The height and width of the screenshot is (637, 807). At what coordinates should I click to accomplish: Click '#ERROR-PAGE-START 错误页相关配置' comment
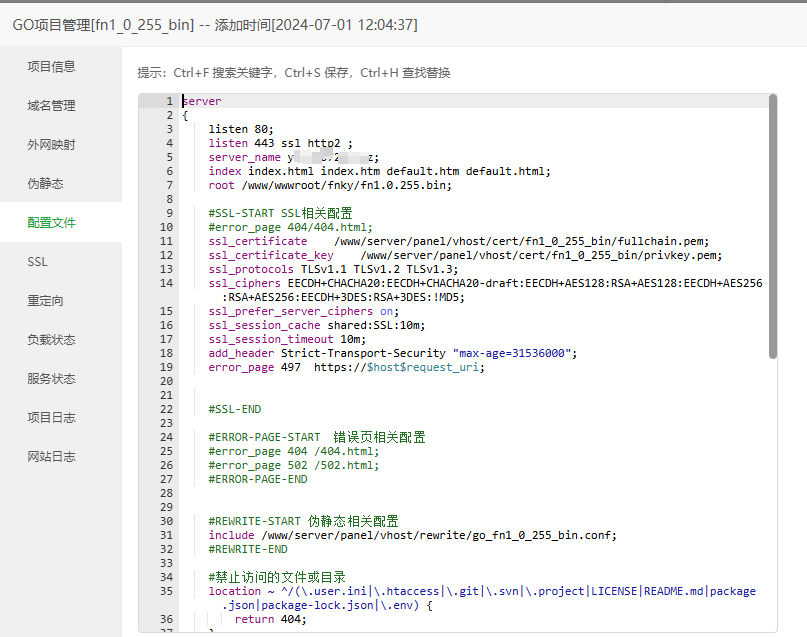[x=317, y=437]
